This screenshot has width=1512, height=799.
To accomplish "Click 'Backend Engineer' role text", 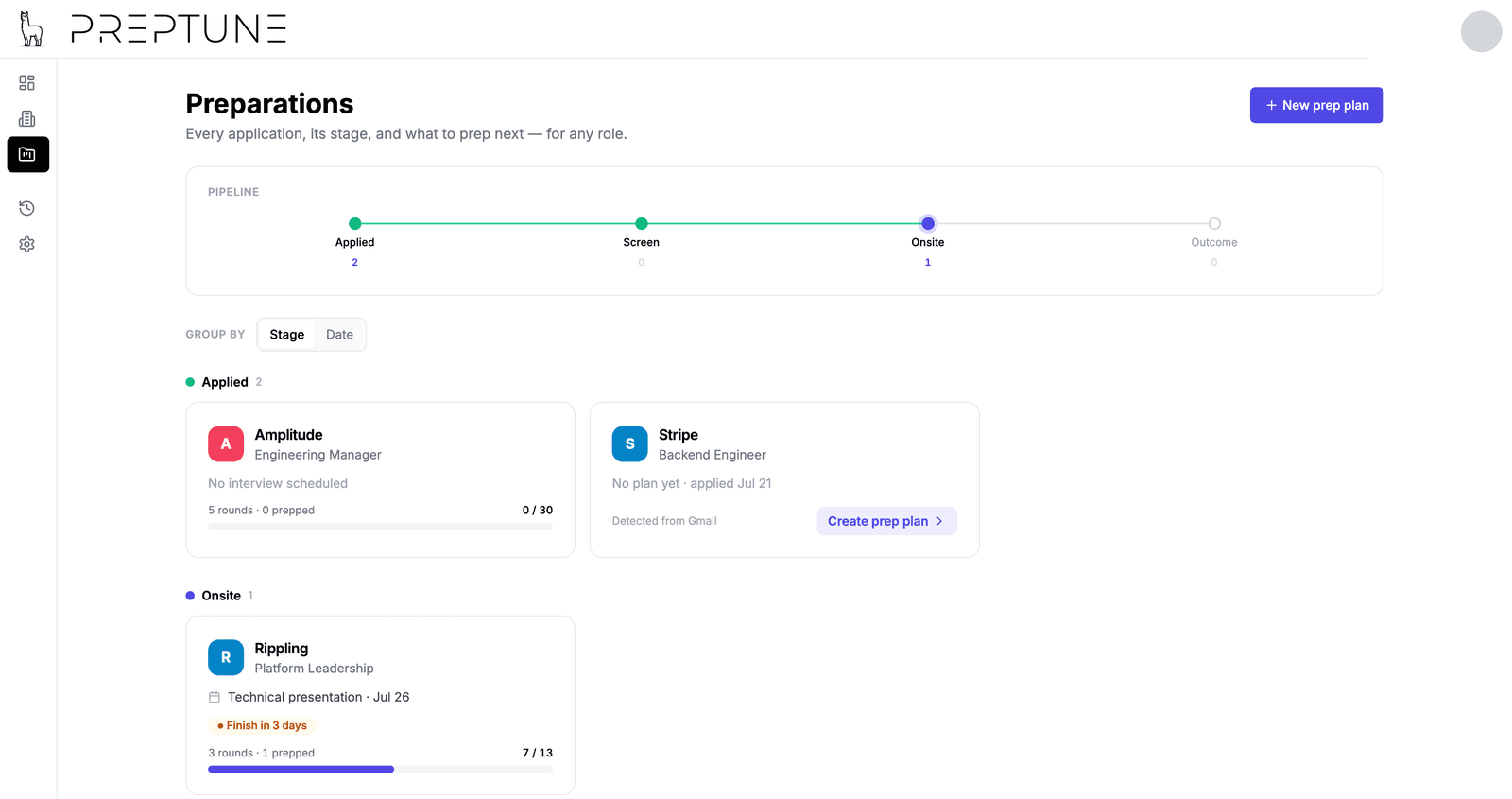I will click(x=713, y=455).
